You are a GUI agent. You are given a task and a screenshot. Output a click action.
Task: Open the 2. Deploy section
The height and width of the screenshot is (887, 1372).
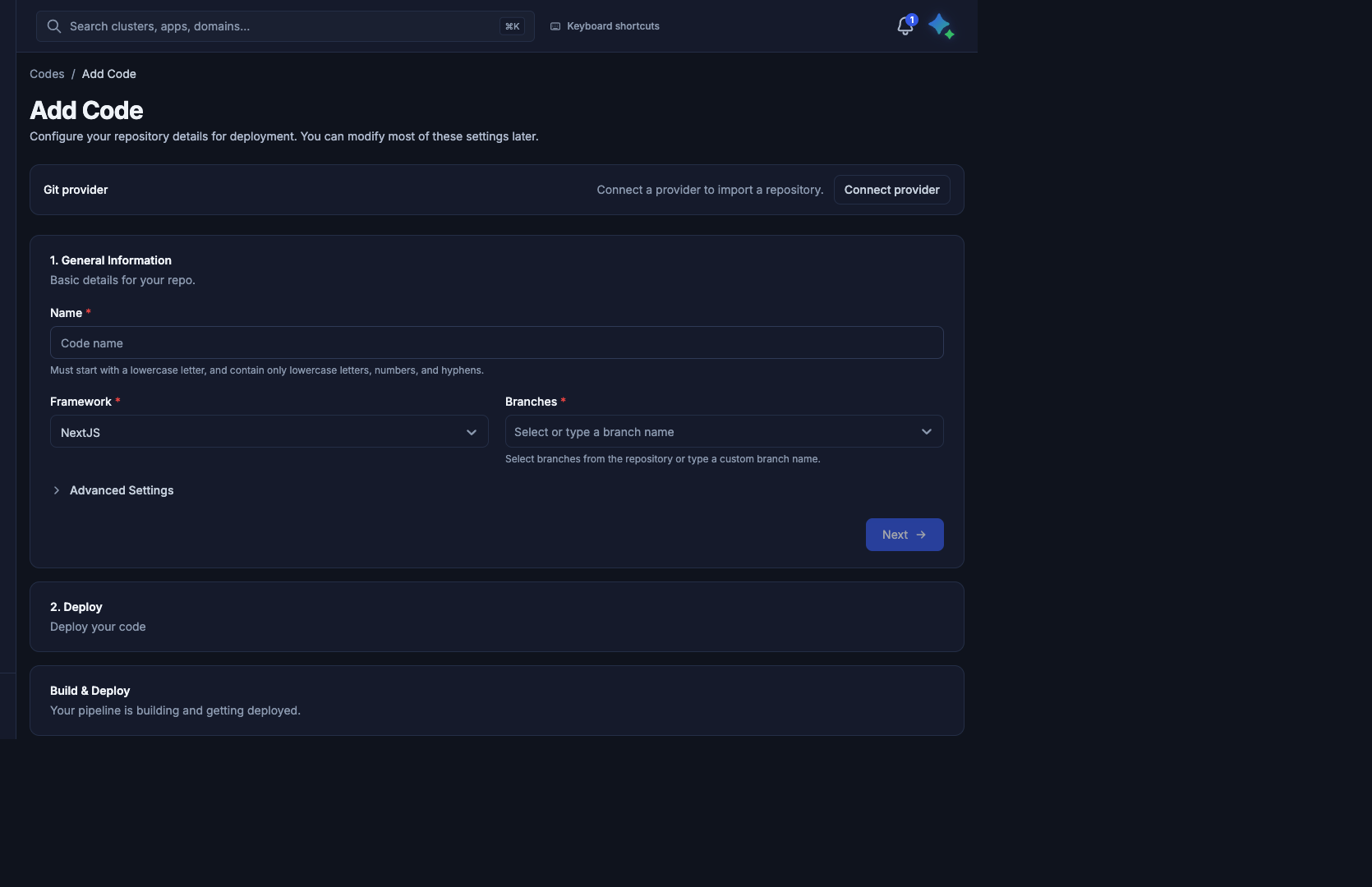(497, 617)
